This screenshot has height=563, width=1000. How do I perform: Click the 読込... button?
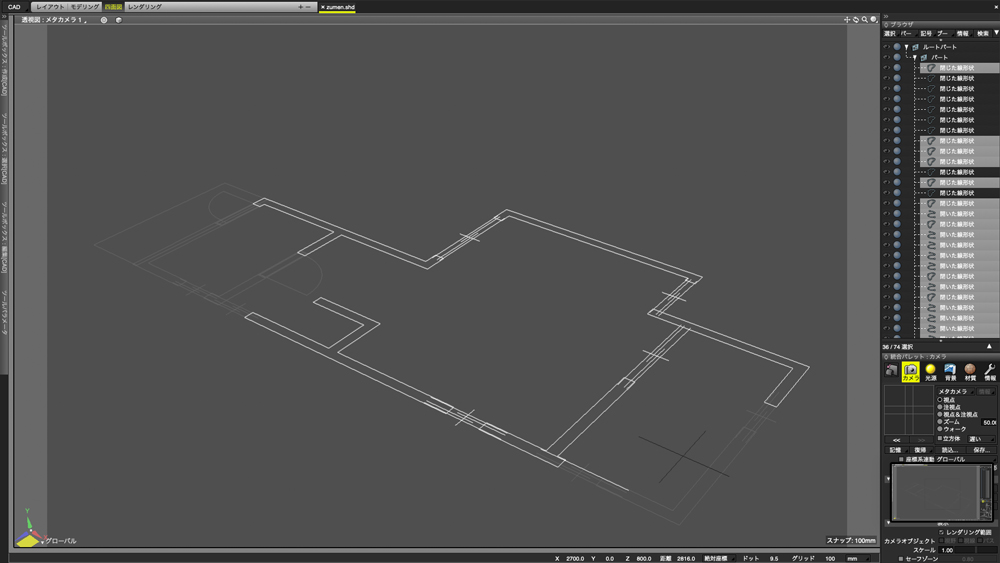click(x=950, y=450)
